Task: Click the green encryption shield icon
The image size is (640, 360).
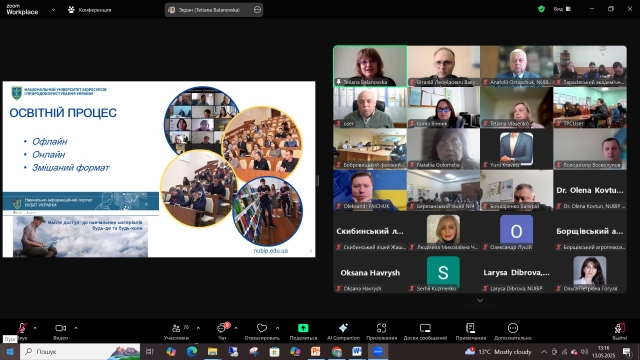Action: pos(541,9)
